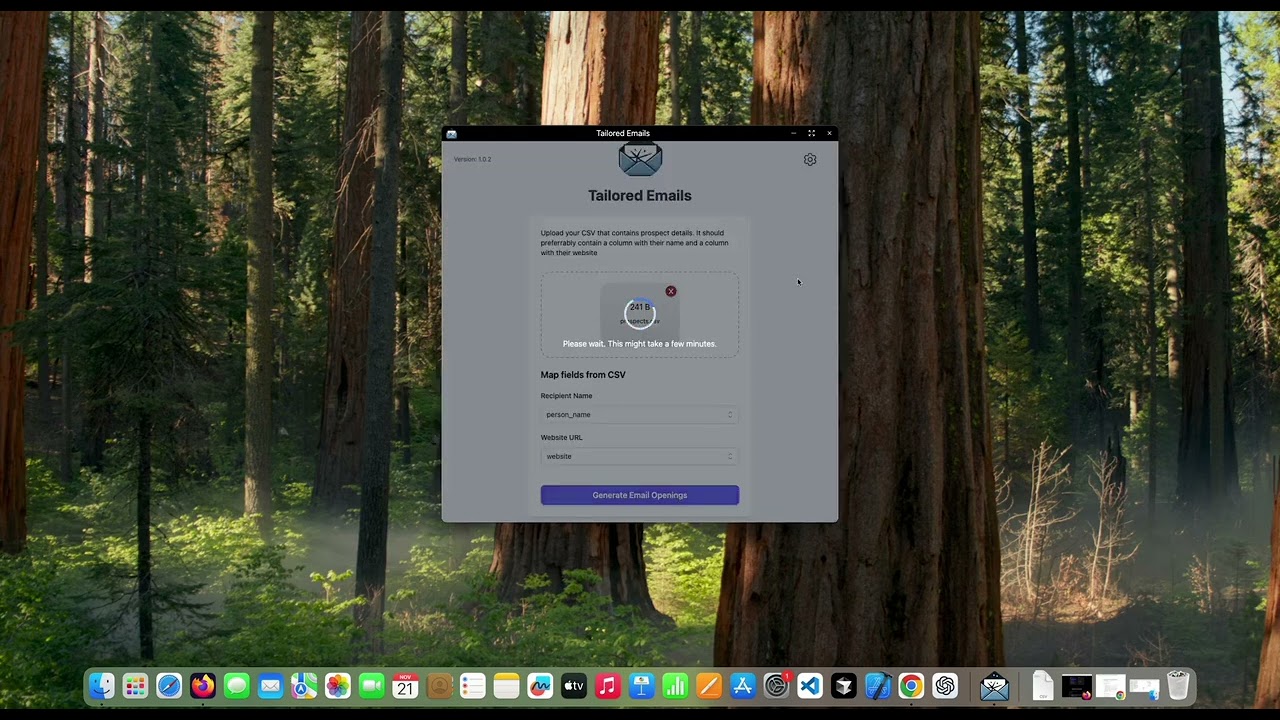This screenshot has width=1280, height=720.
Task: Open Trash from the Dock
Action: [x=1178, y=686]
